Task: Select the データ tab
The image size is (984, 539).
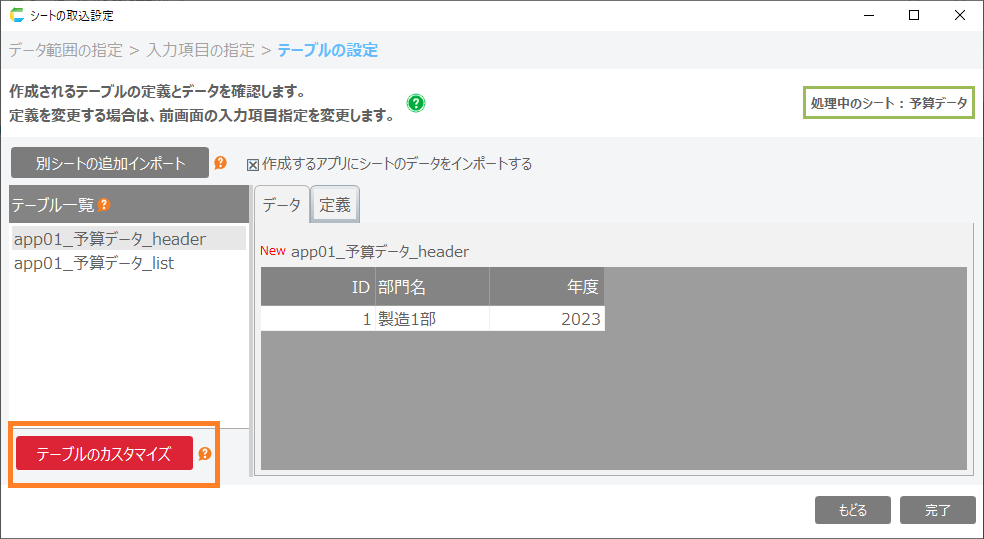Action: pyautogui.click(x=281, y=205)
